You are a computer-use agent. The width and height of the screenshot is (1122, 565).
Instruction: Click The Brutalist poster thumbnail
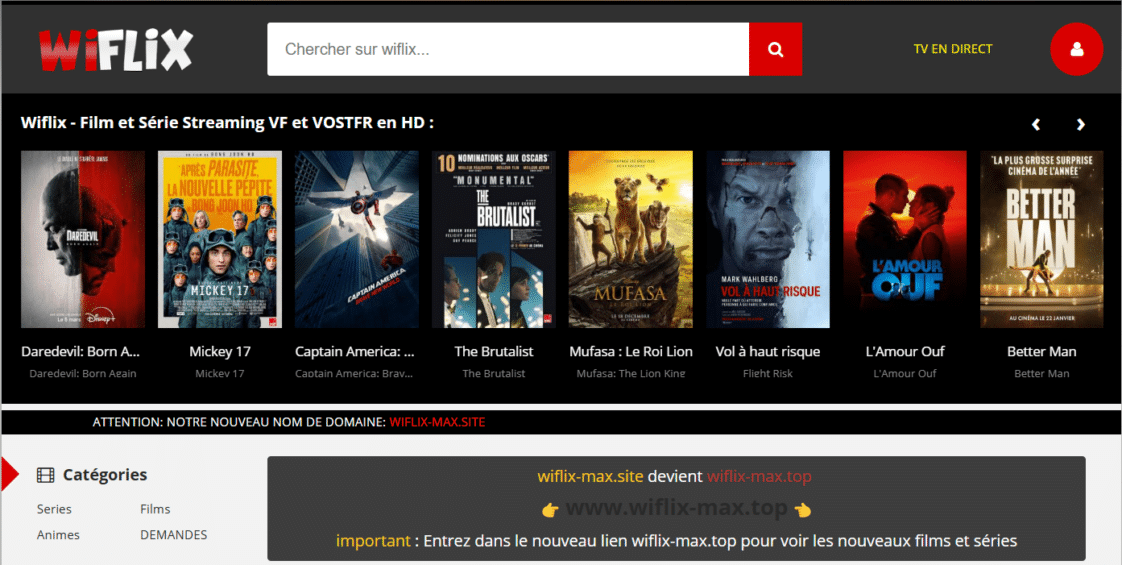[x=493, y=239]
